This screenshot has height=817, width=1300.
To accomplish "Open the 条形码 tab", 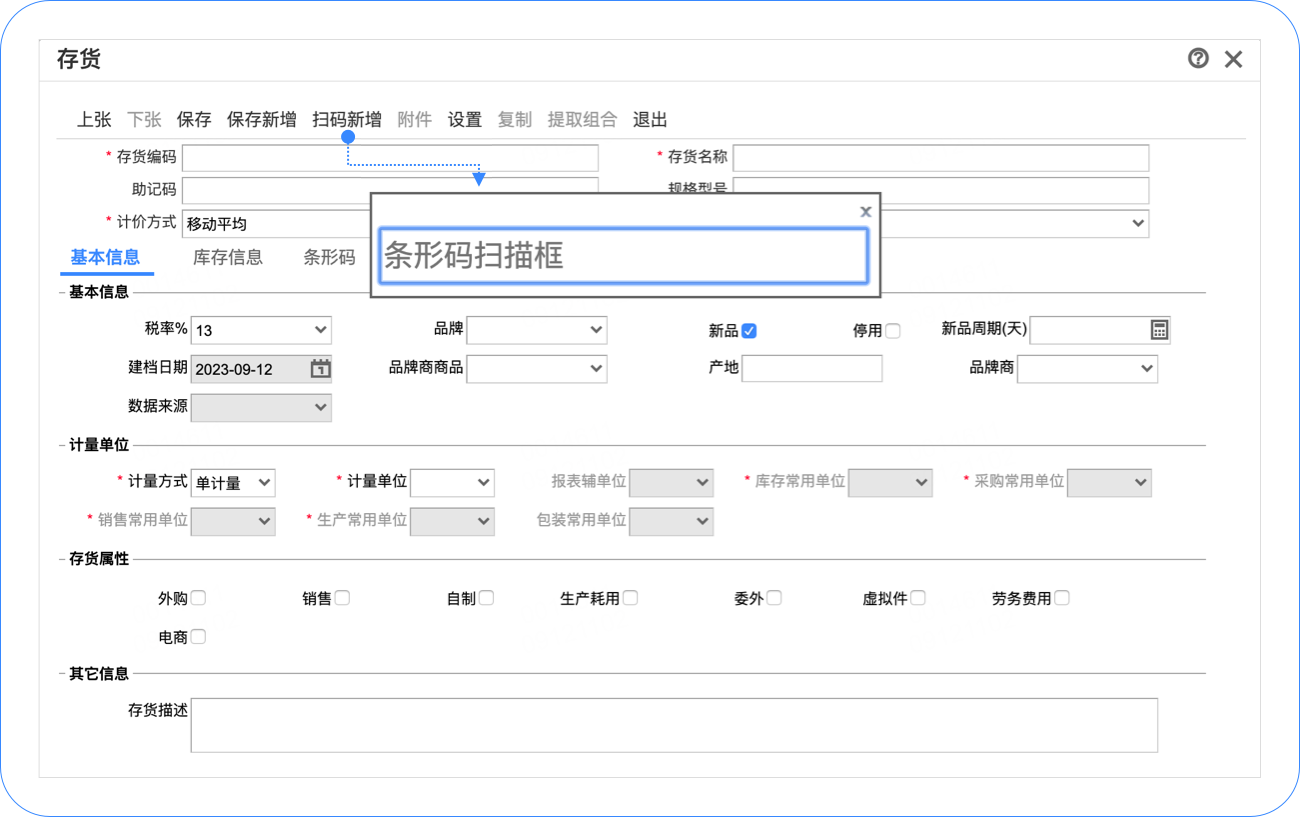I will 329,257.
